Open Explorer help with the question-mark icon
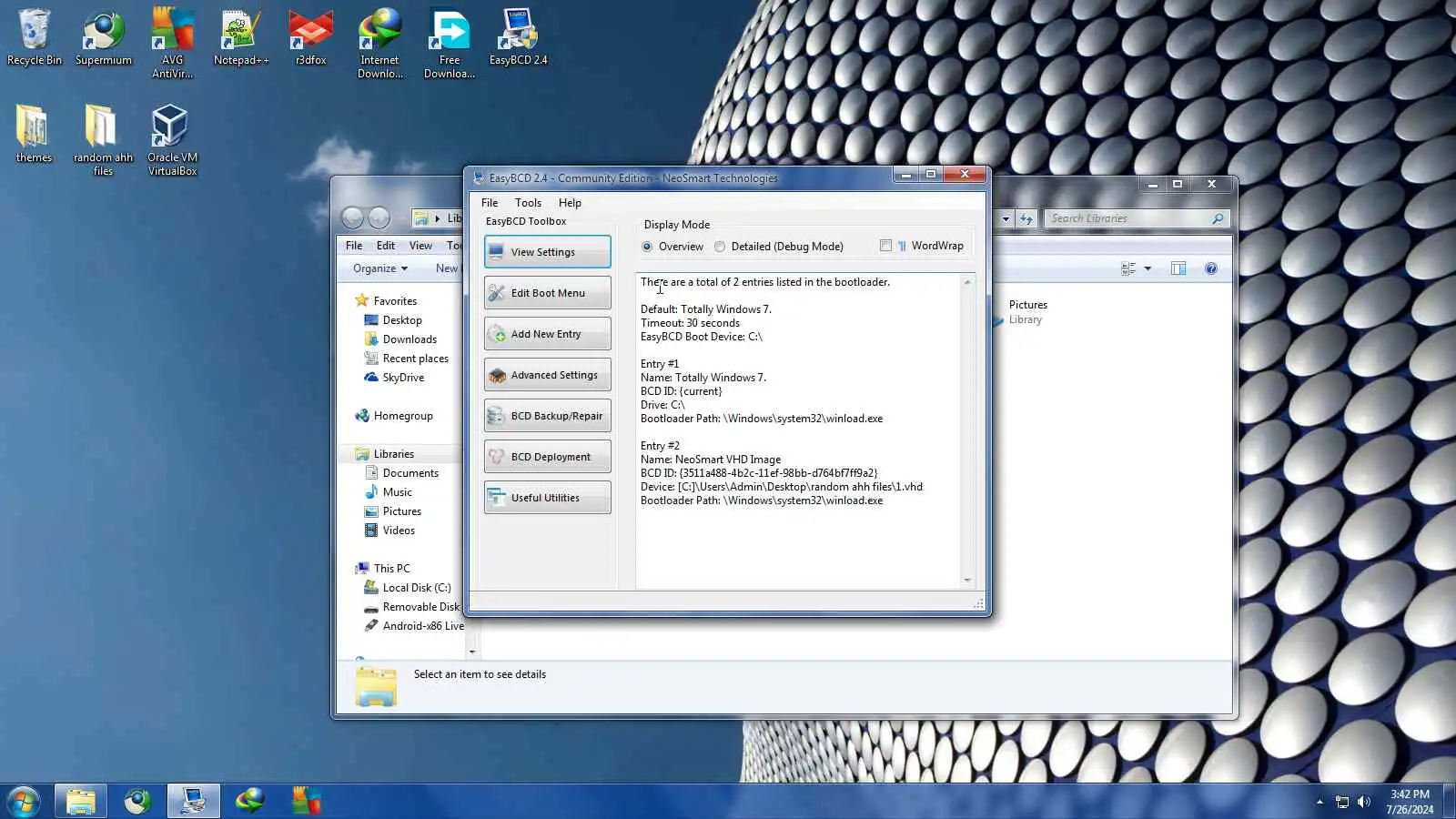This screenshot has height=819, width=1456. click(1211, 268)
